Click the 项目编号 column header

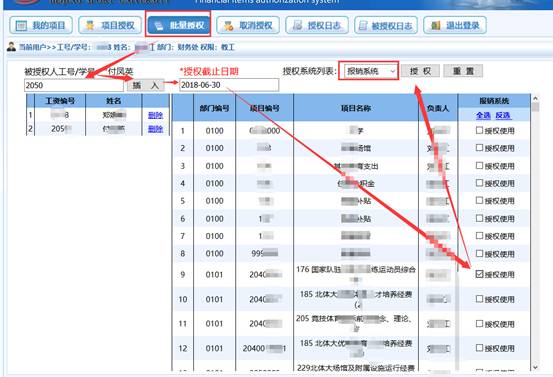pos(265,108)
